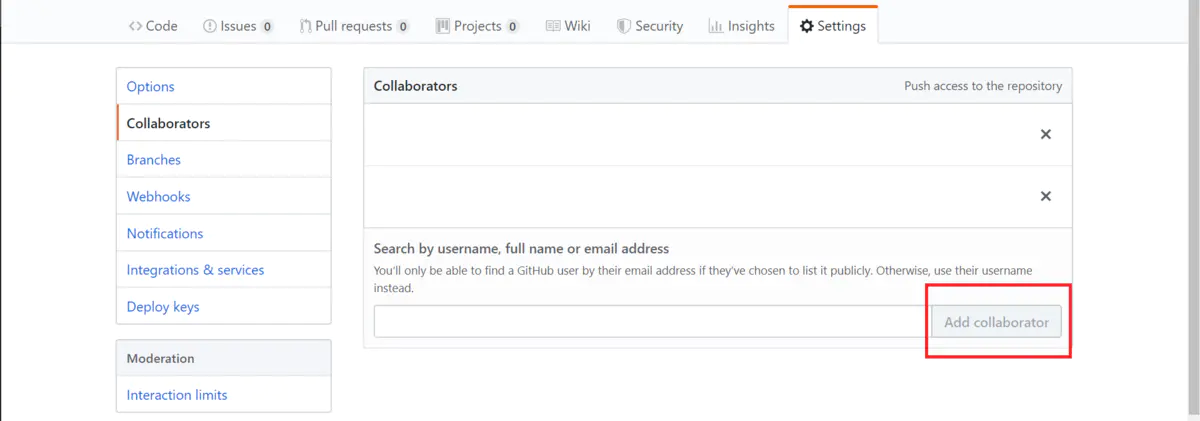Image resolution: width=1200 pixels, height=421 pixels.
Task: Focus the collaborator search input field
Action: click(652, 322)
